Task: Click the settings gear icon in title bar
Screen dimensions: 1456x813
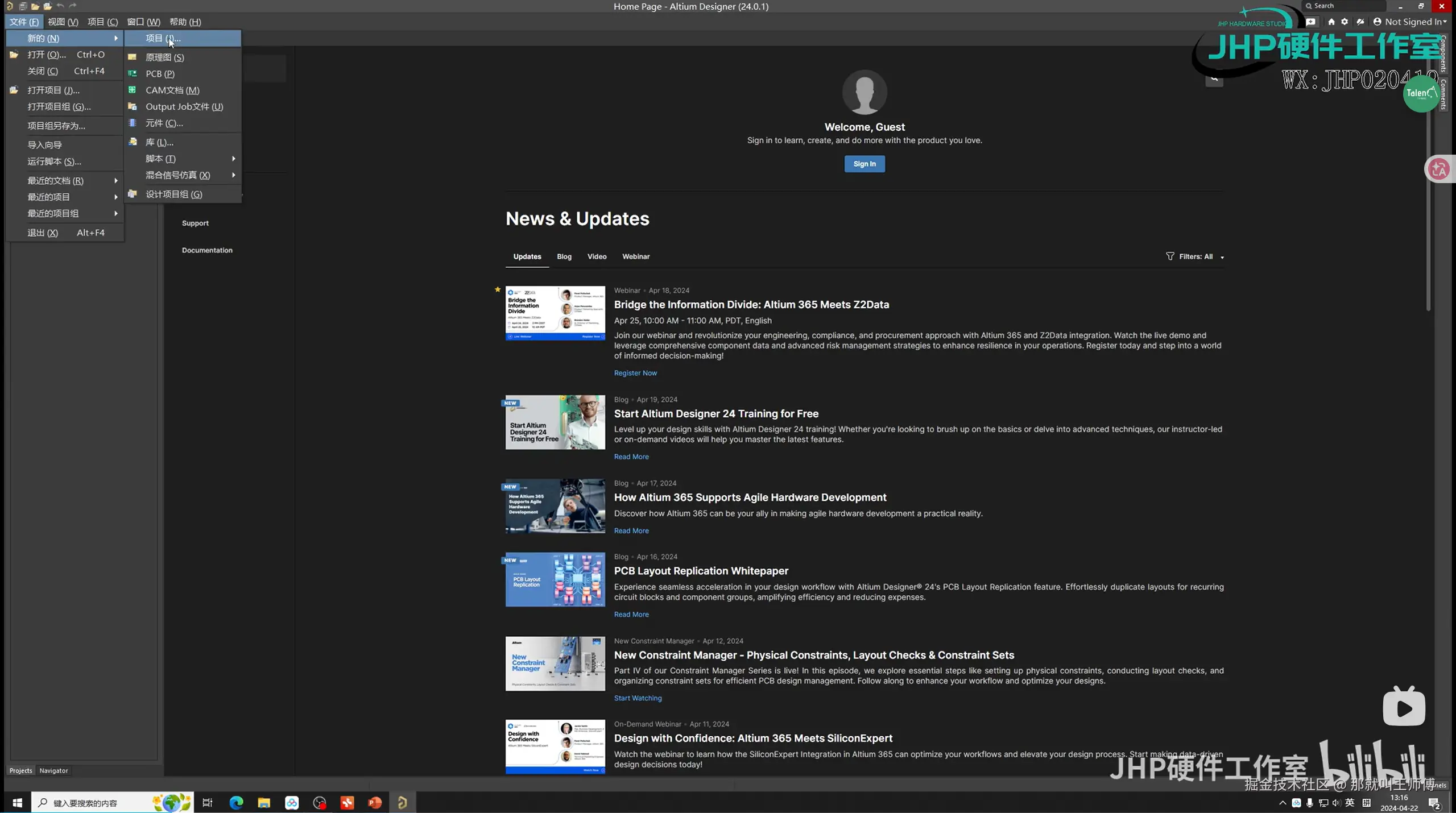Action: pyautogui.click(x=1345, y=22)
